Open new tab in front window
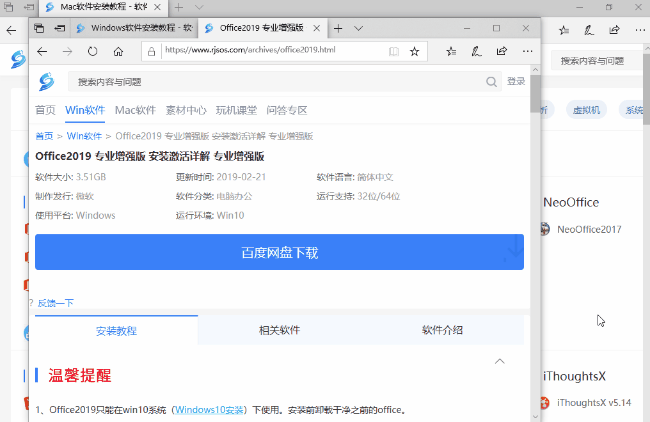The width and height of the screenshot is (650, 422). (x=338, y=28)
